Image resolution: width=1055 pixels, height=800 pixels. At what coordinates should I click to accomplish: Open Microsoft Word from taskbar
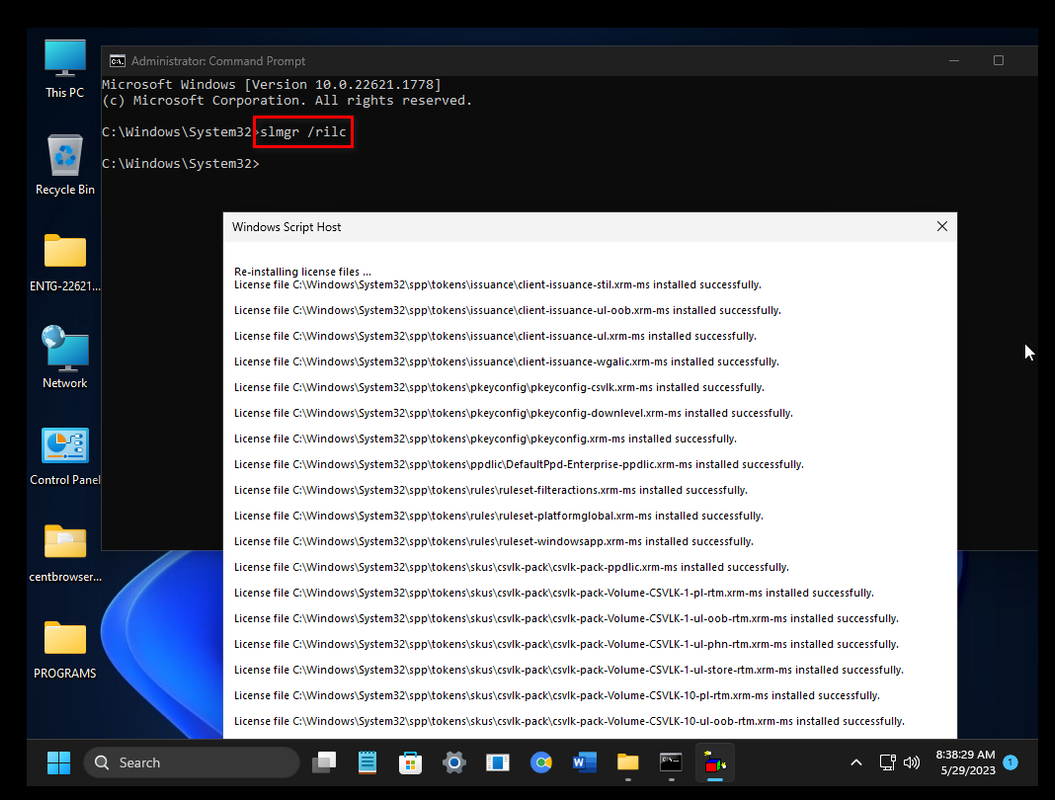[x=584, y=762]
